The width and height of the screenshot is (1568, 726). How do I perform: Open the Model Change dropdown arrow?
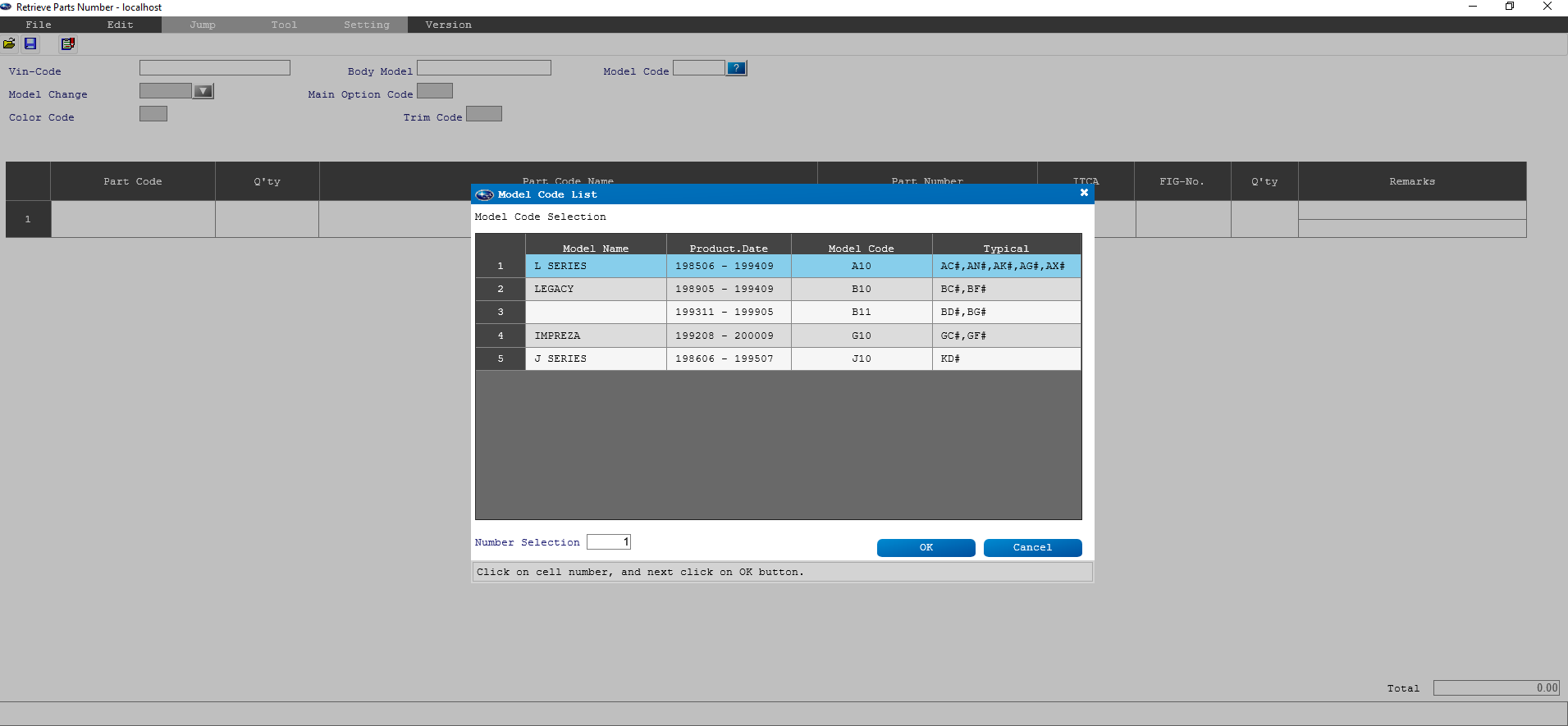pyautogui.click(x=203, y=91)
